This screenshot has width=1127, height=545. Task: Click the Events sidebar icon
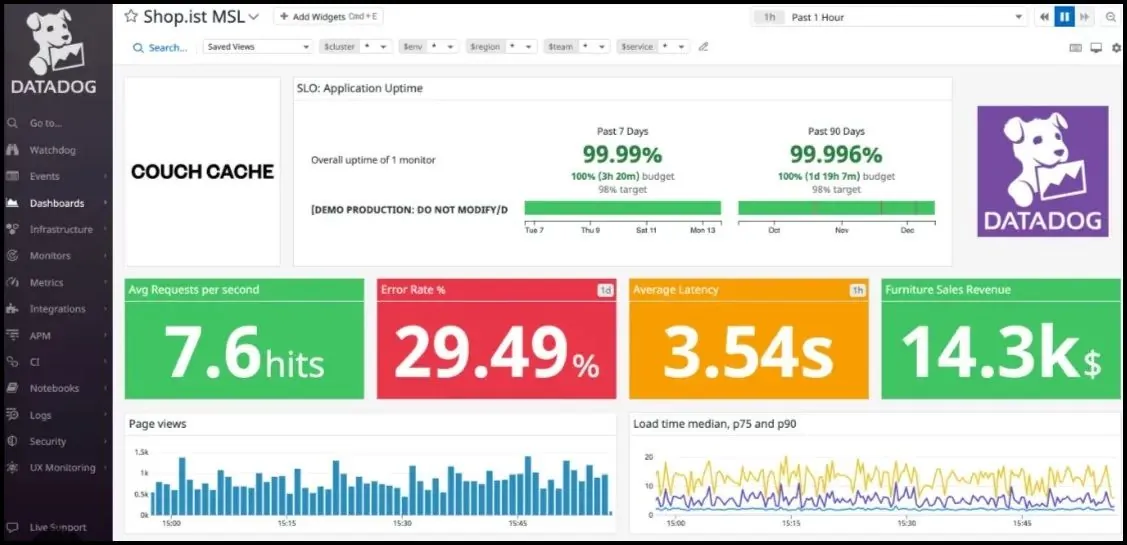tap(12, 176)
